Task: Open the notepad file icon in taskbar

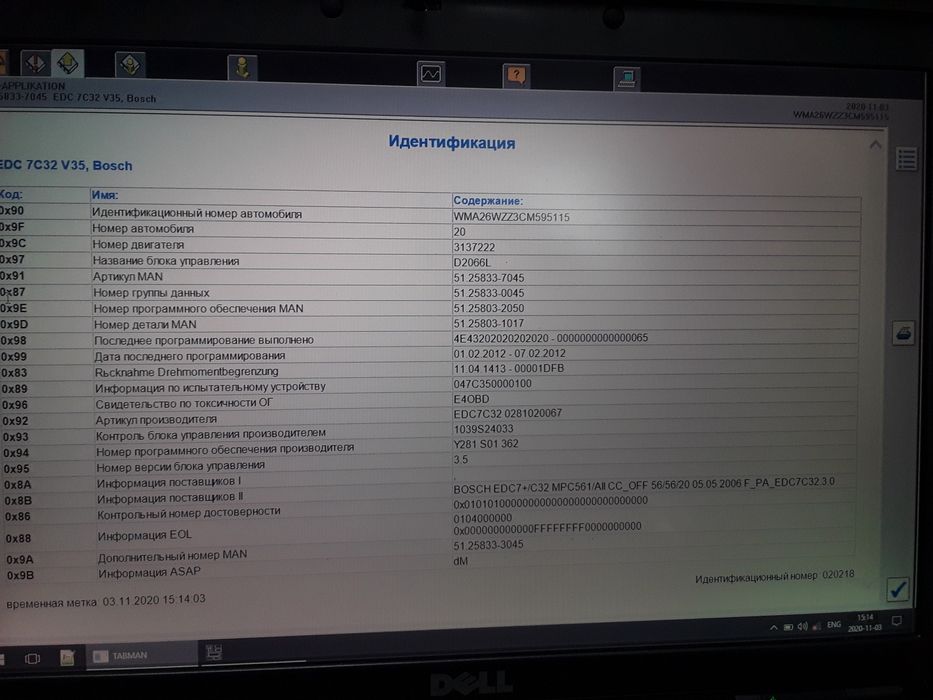Action: [x=67, y=657]
